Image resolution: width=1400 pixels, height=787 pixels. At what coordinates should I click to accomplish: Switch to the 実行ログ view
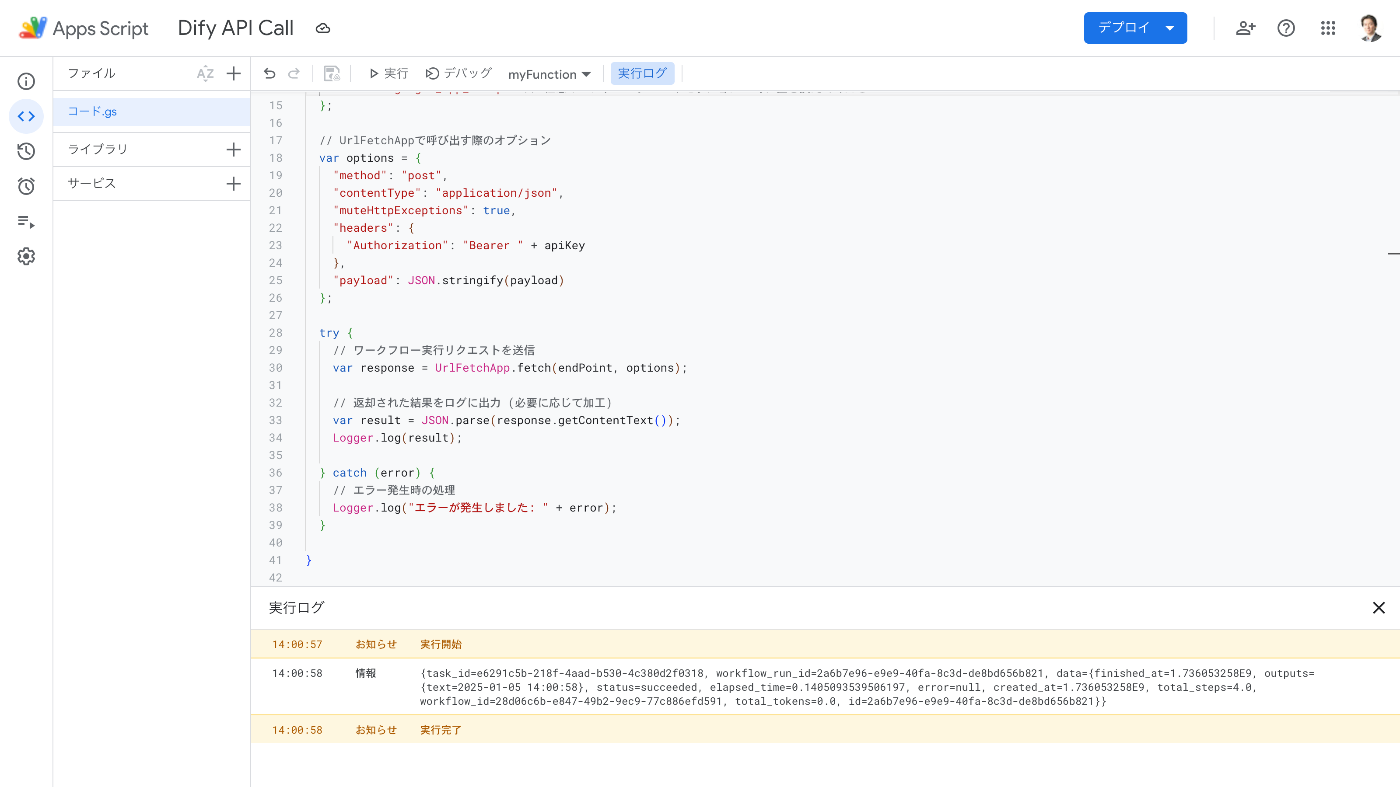click(x=641, y=73)
